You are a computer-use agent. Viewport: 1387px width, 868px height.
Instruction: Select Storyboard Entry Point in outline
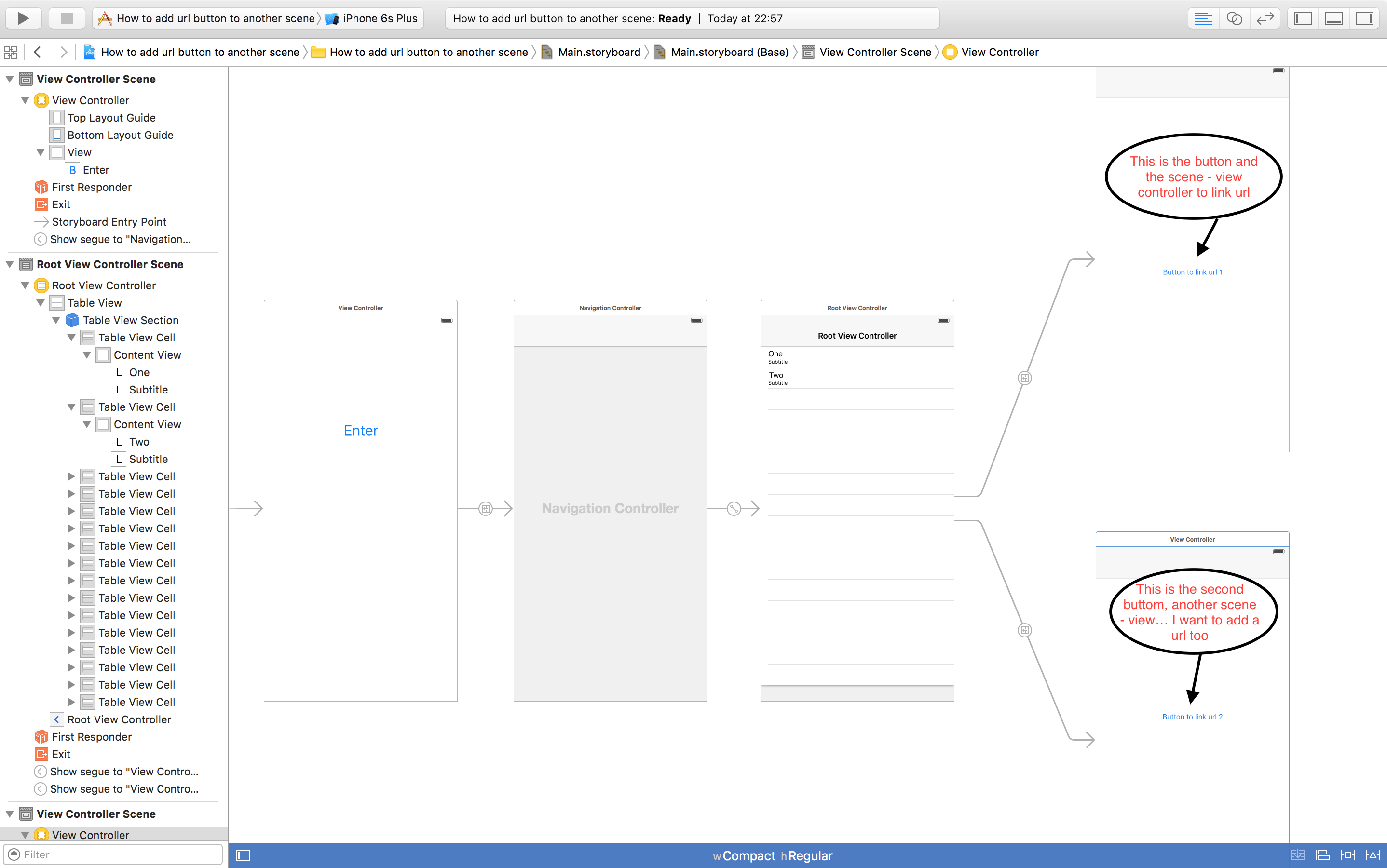(x=109, y=222)
